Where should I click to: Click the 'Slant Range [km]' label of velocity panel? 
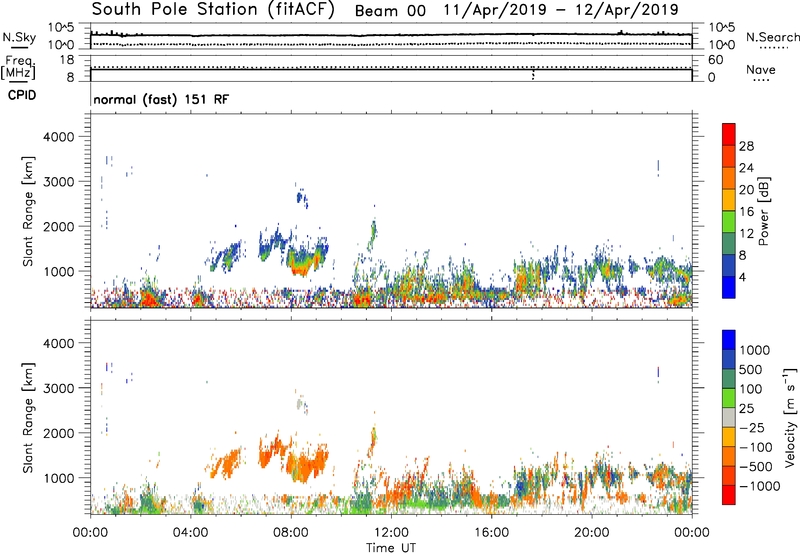click(x=28, y=418)
